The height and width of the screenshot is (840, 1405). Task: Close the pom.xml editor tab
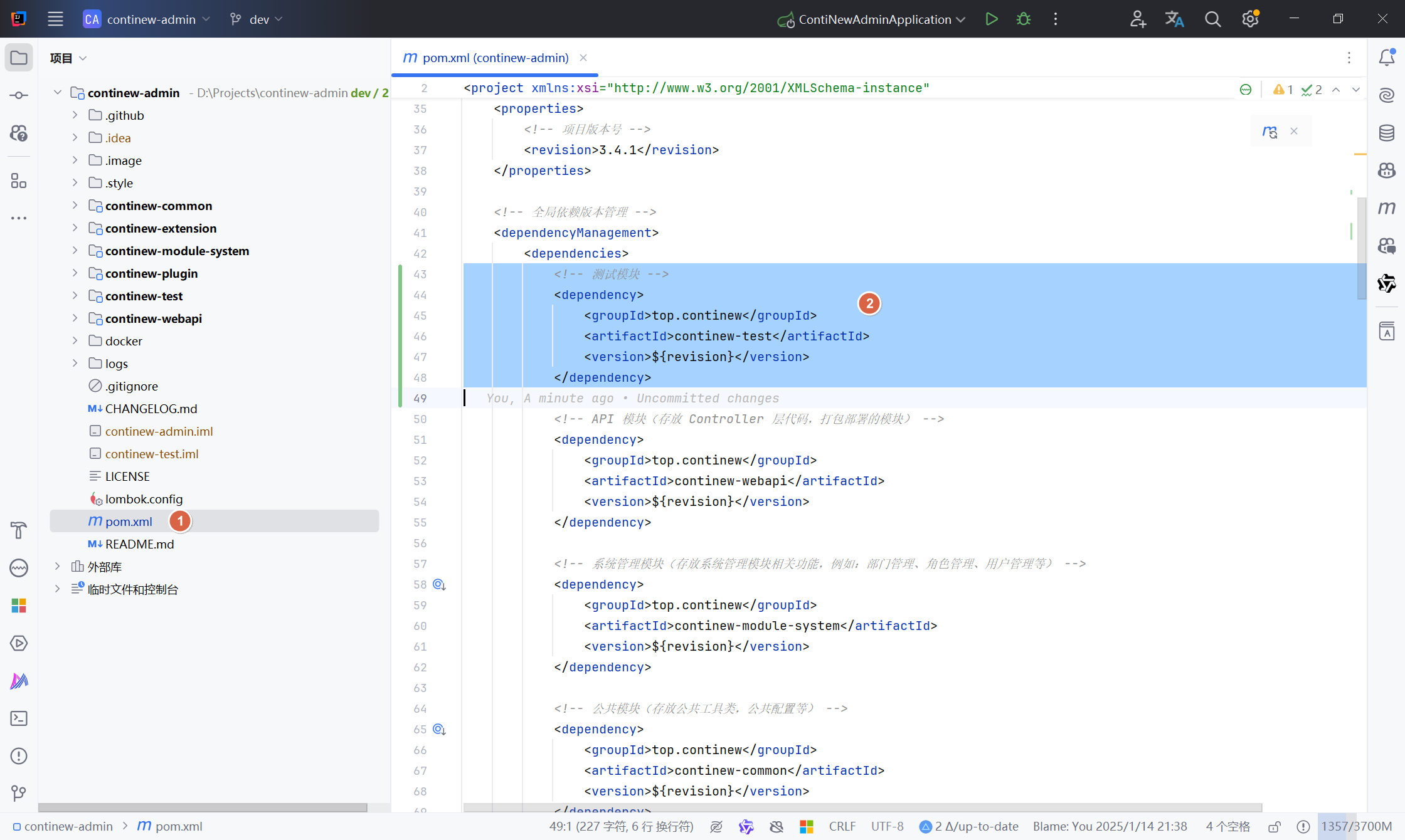pos(583,58)
